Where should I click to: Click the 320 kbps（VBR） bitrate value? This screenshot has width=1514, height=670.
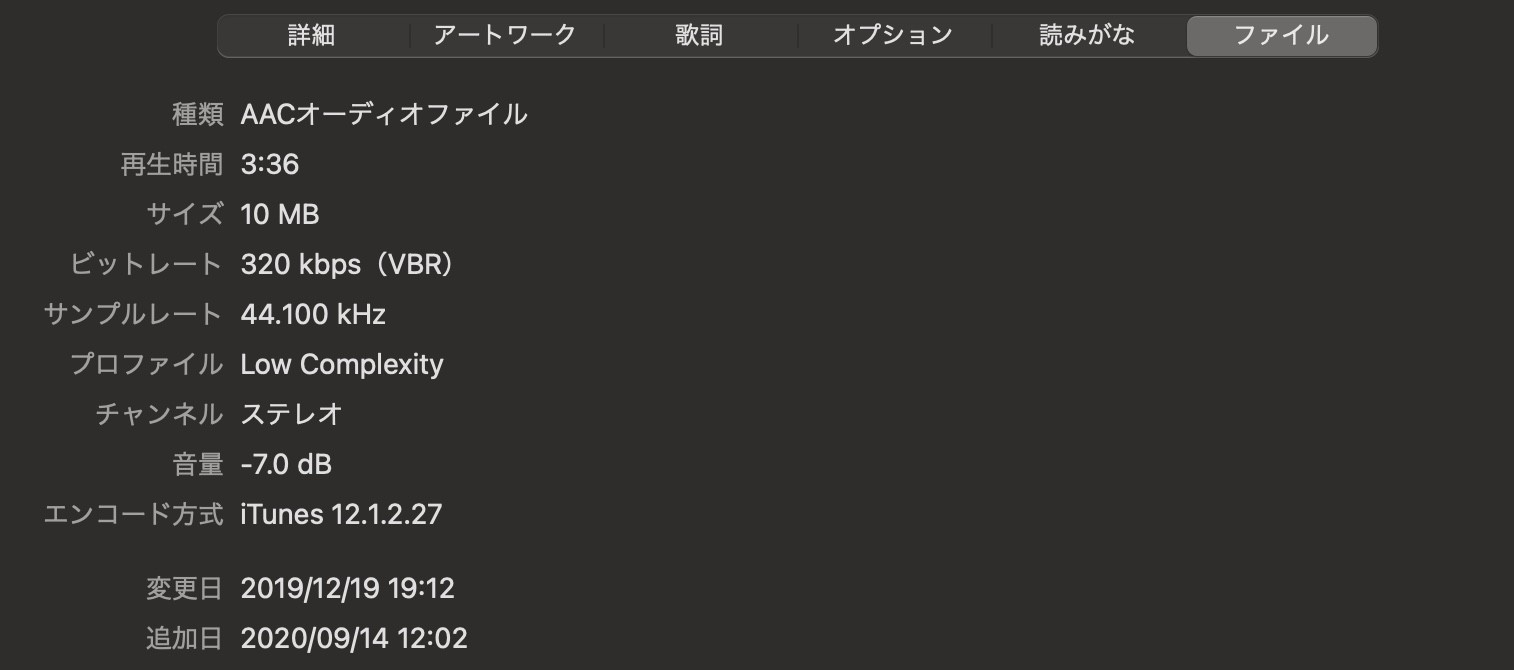click(x=349, y=265)
